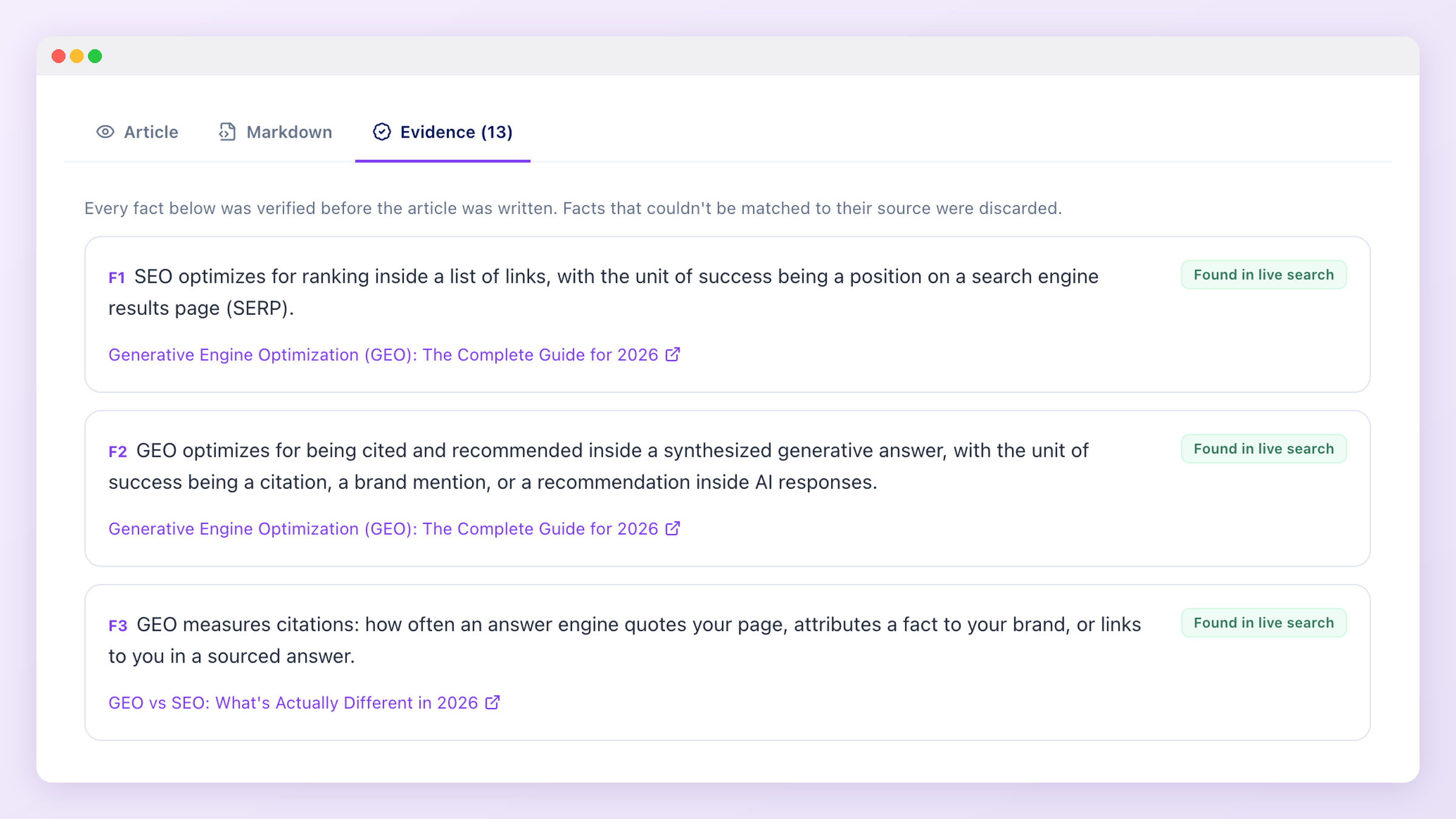Click the verified badge icon beside Evidence
The height and width of the screenshot is (819, 1456).
pyautogui.click(x=382, y=132)
